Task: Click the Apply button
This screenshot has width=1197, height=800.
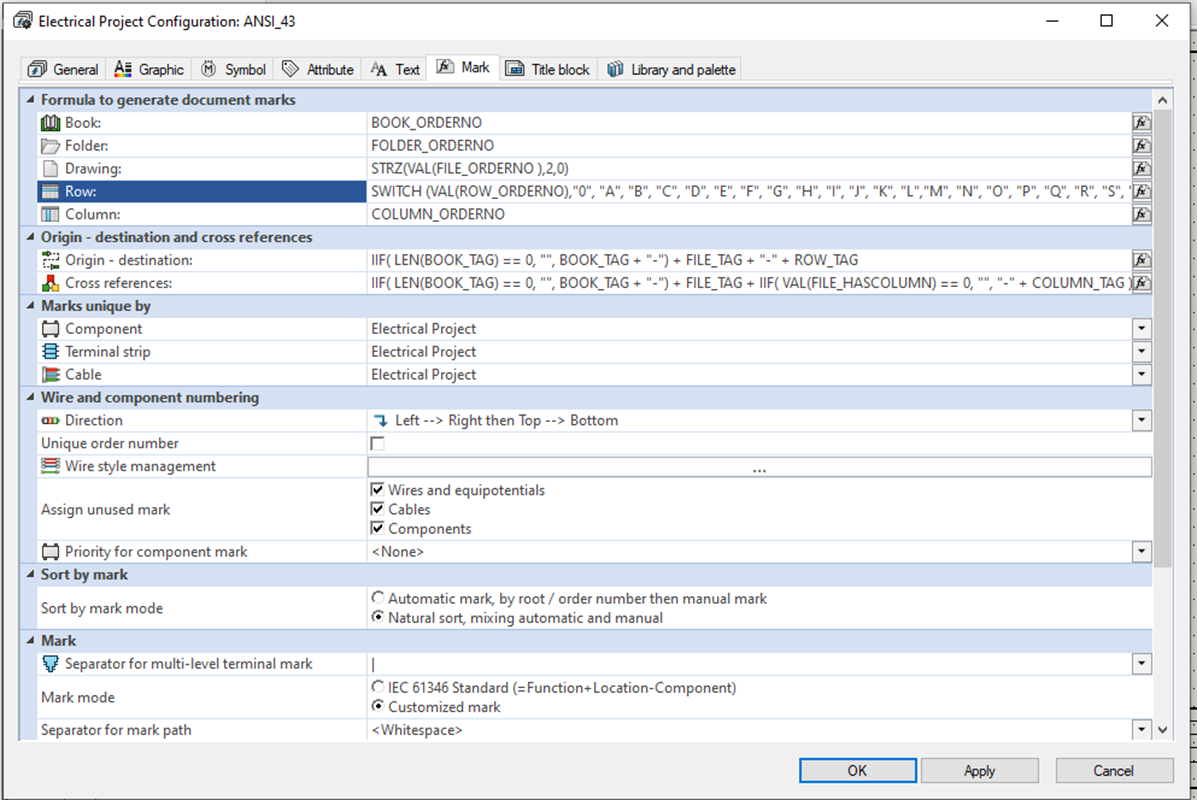Action: click(980, 770)
